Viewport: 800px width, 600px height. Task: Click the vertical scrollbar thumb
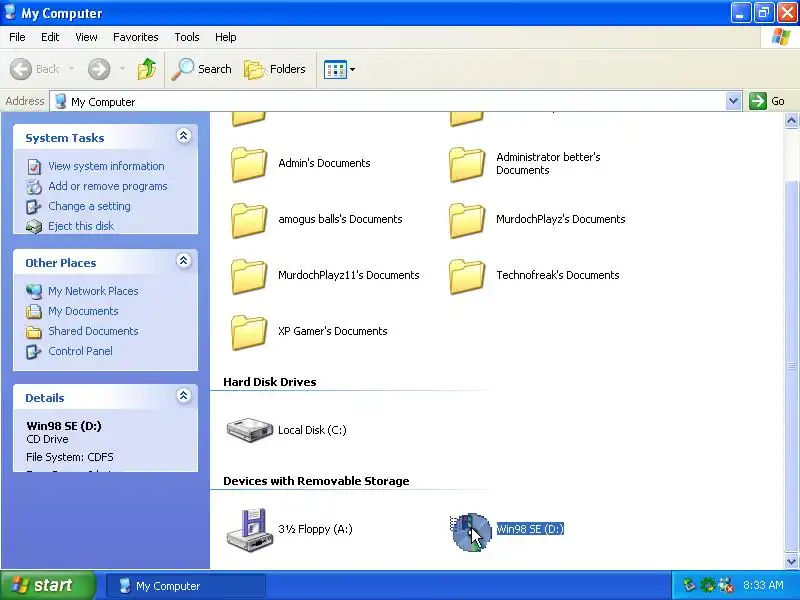click(x=791, y=366)
